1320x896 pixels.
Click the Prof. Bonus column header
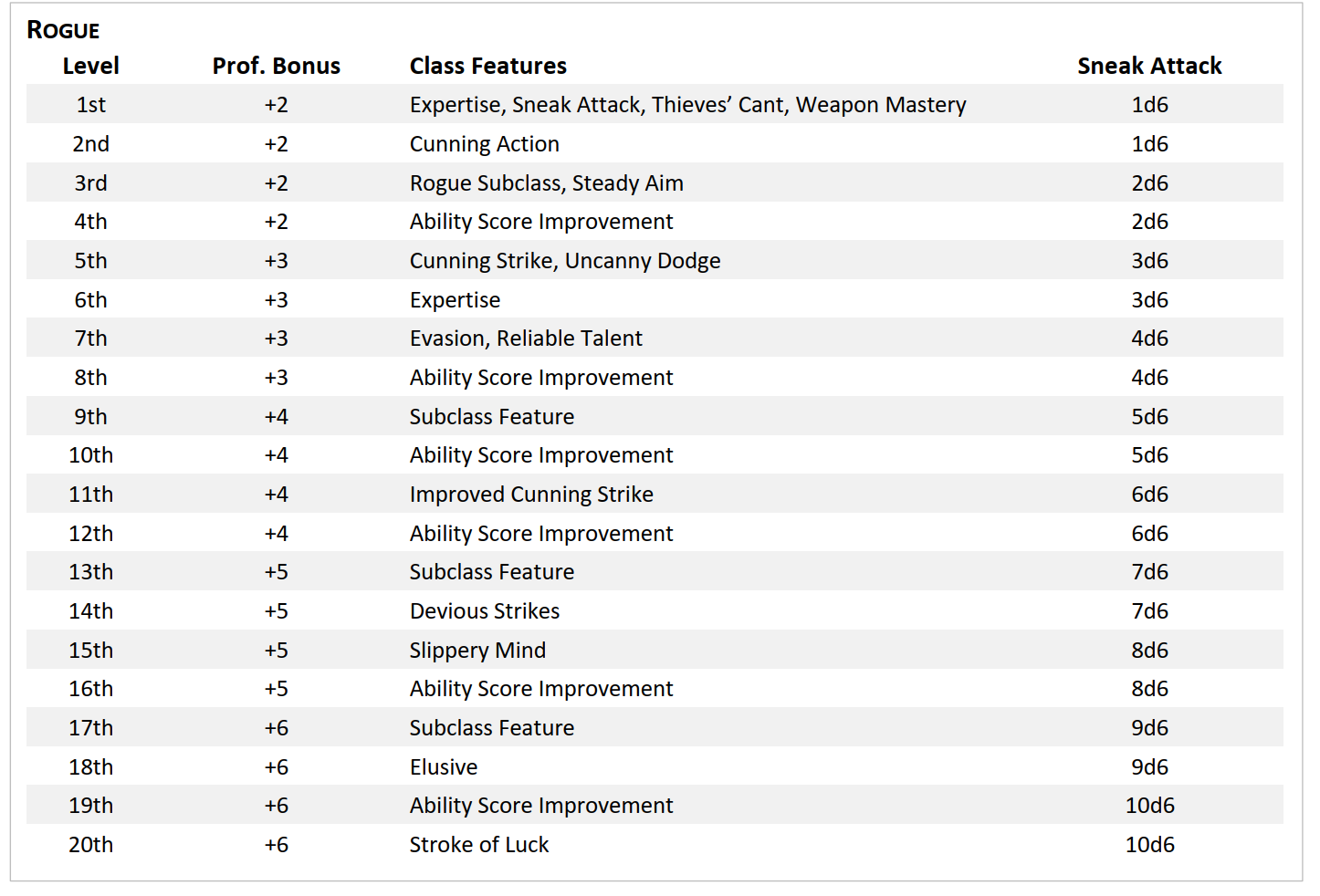(277, 66)
